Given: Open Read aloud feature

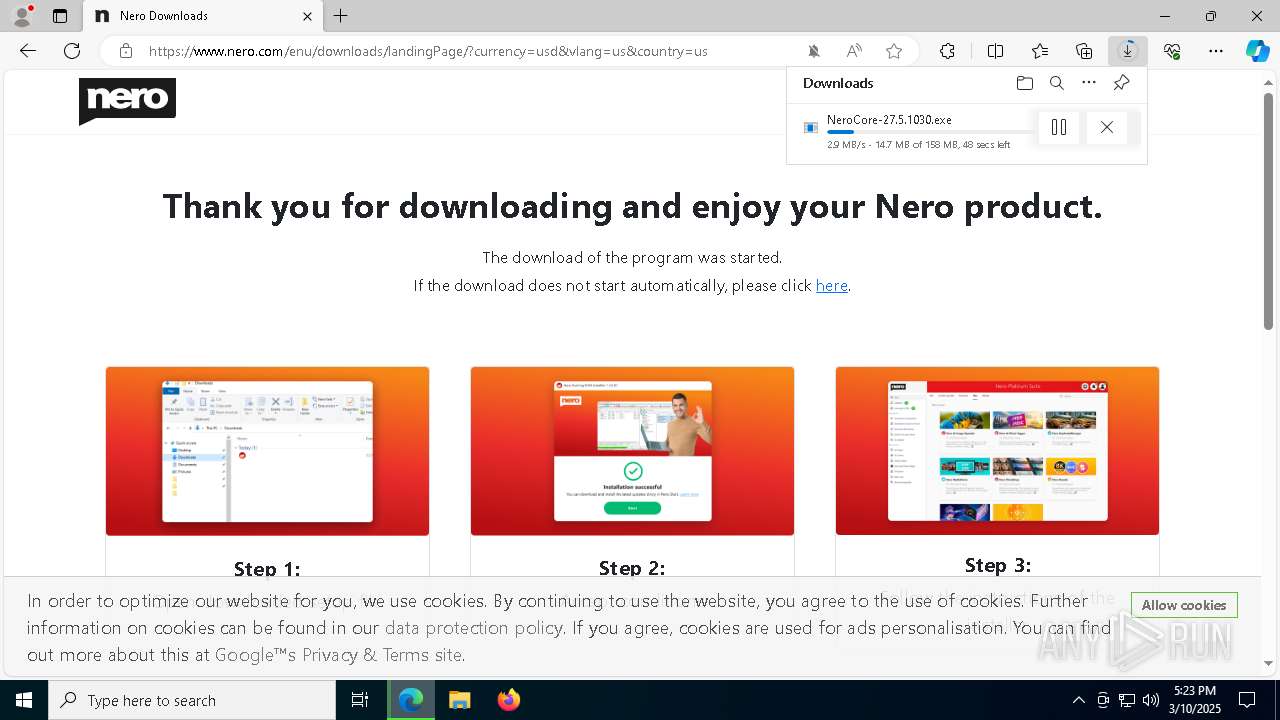Looking at the screenshot, I should pyautogui.click(x=854, y=51).
